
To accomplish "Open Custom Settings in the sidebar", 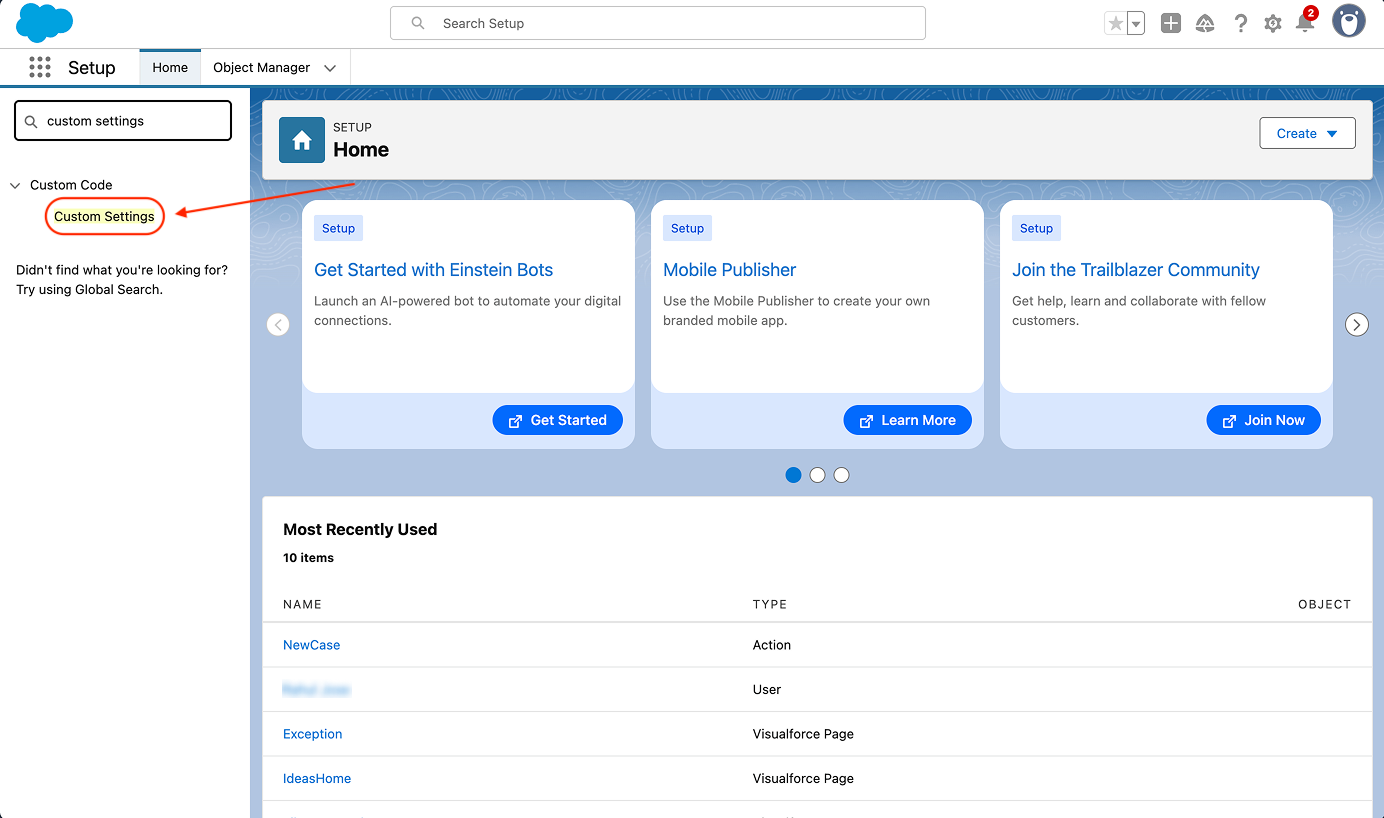I will [x=104, y=216].
